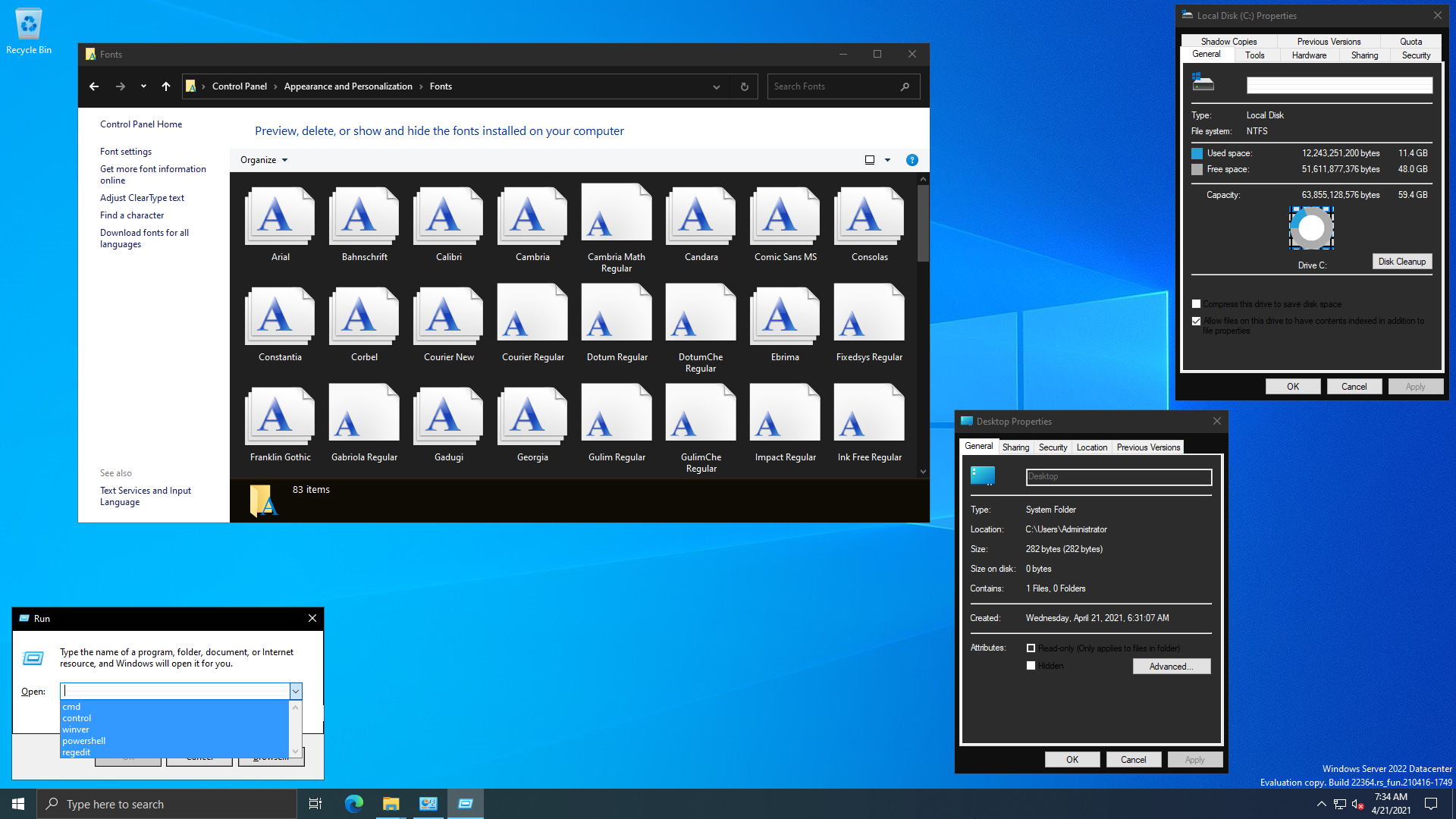
Task: Open Location tab in Desktop Properties
Action: coord(1091,447)
